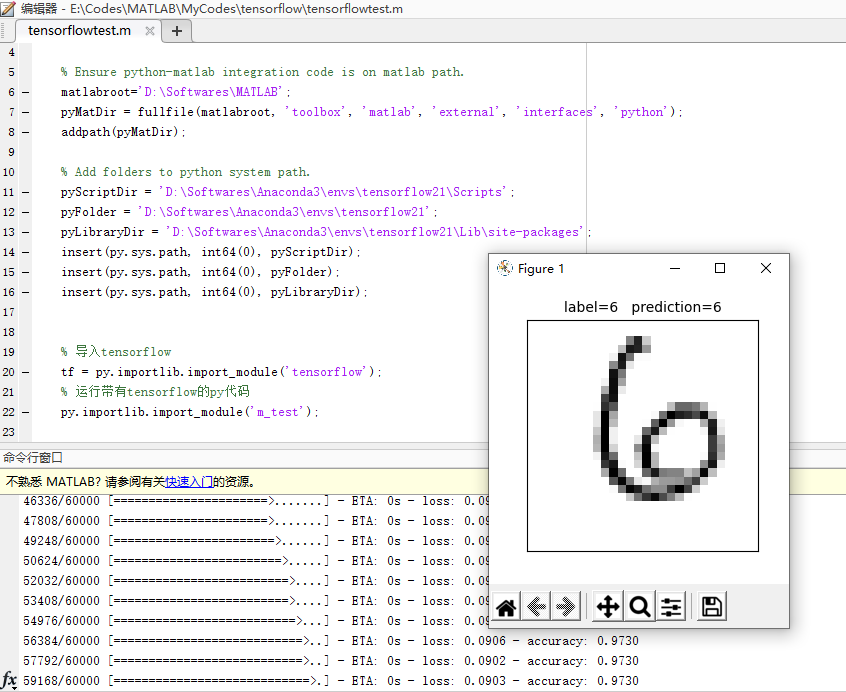Set a breakpoint on line 20

(x=24, y=371)
